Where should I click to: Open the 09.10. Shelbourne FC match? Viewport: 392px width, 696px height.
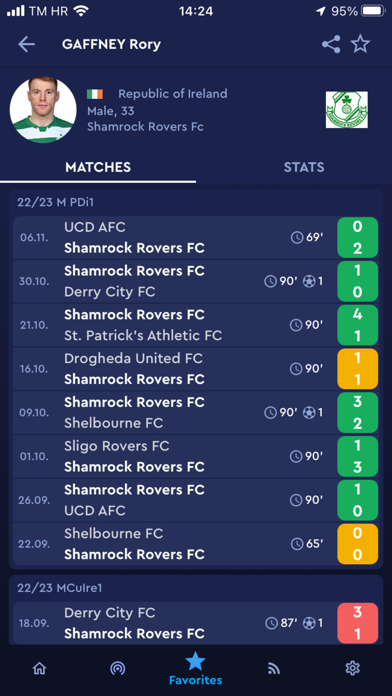point(196,413)
